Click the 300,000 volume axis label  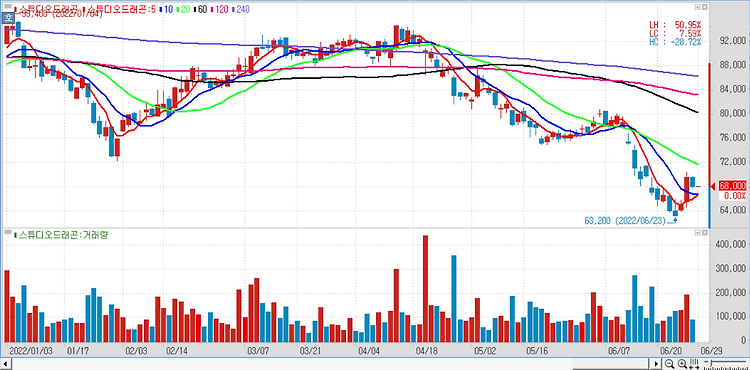[x=730, y=269]
